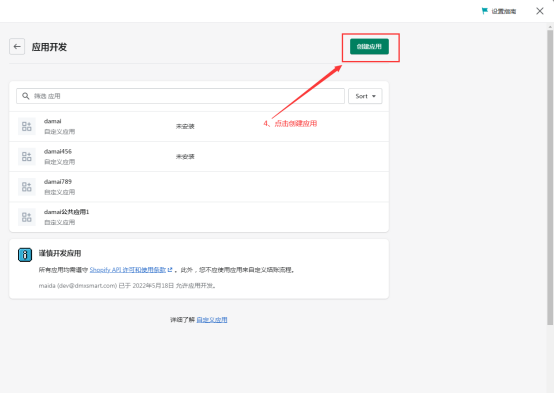Click the app icon for damai

tap(27, 126)
